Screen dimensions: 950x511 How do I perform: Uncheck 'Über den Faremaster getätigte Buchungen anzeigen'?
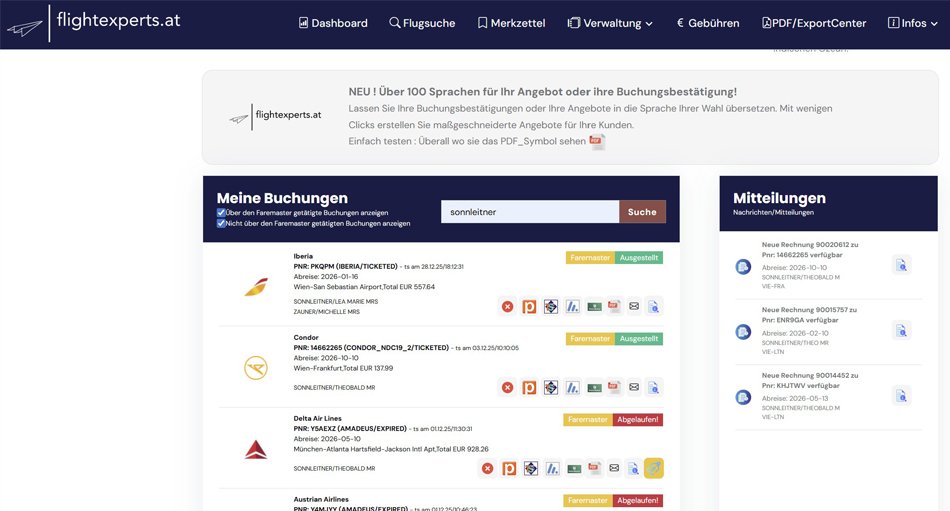(x=221, y=212)
